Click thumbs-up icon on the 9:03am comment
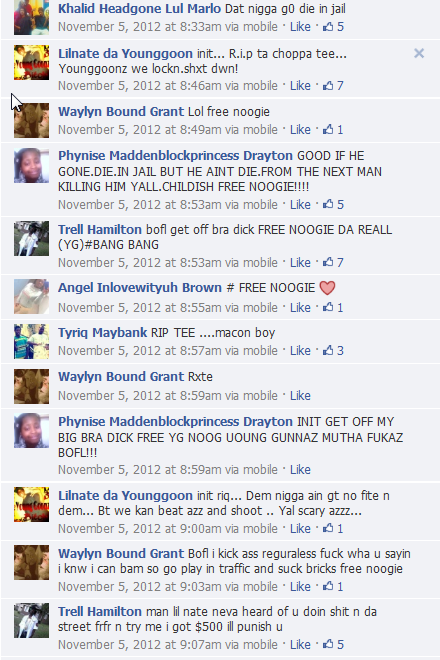Viewport: 440px width, 660px height. tap(328, 586)
